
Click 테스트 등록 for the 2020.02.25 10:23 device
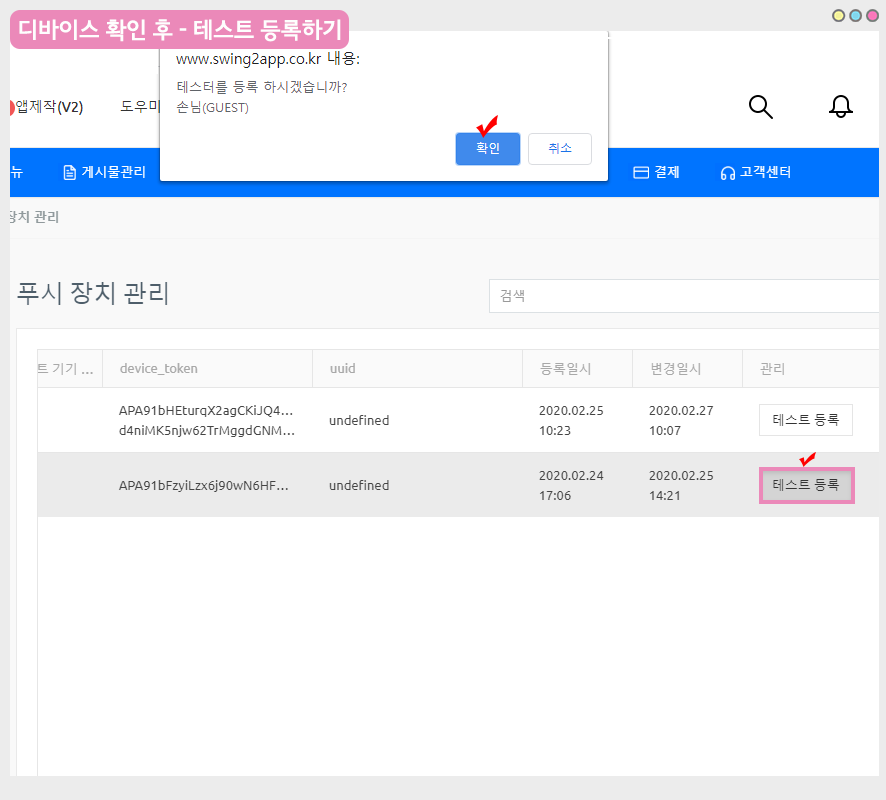[805, 420]
